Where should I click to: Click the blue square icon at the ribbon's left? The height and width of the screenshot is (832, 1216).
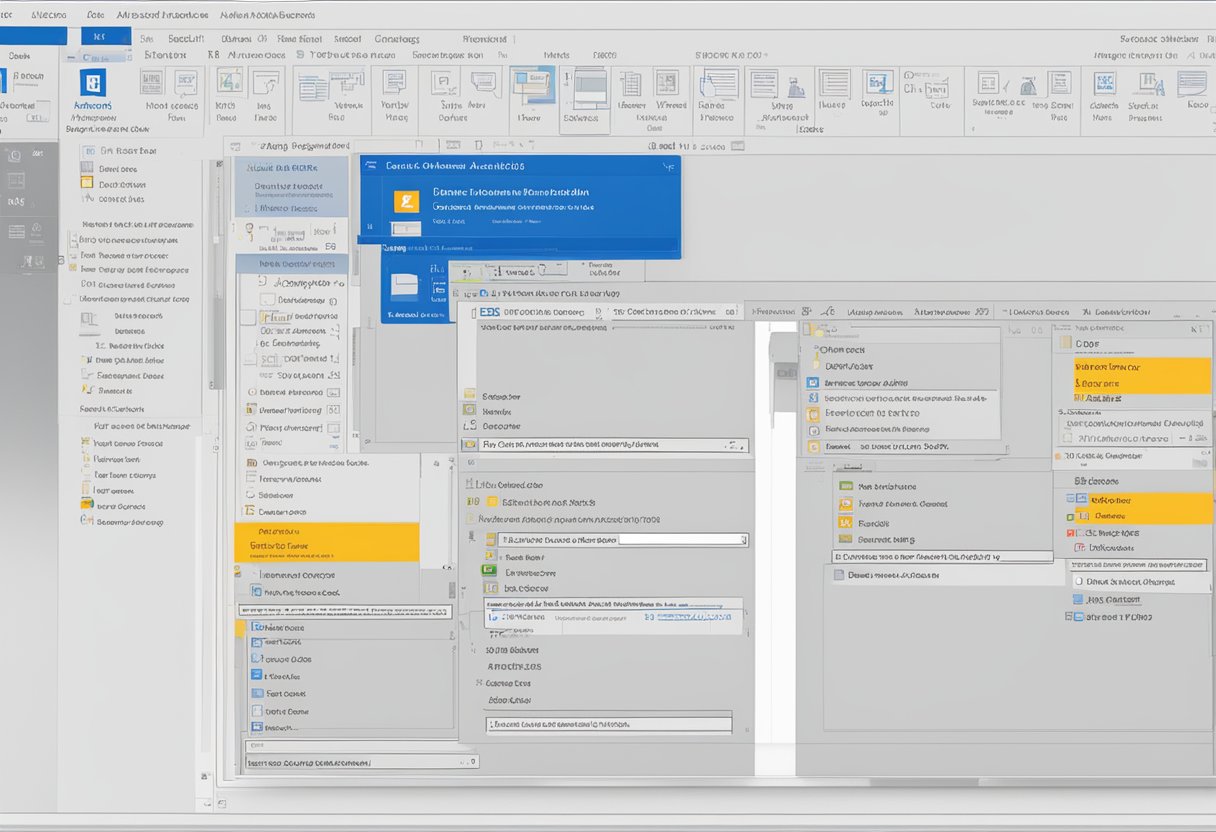93,83
